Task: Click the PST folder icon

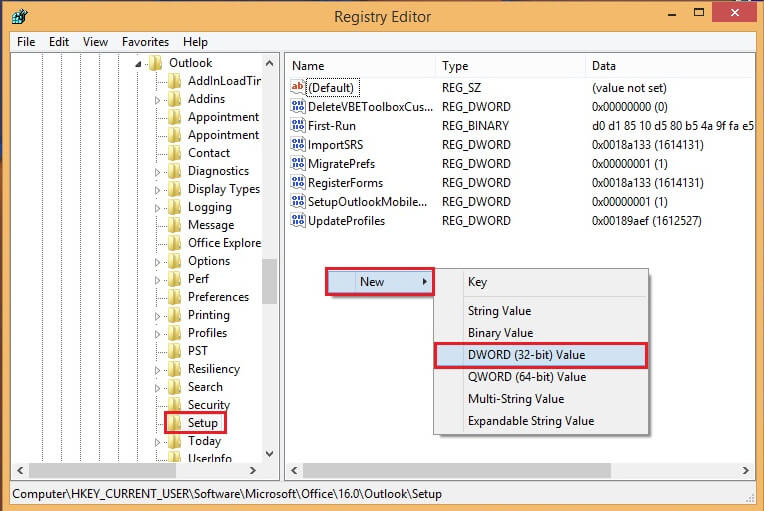Action: tap(174, 351)
